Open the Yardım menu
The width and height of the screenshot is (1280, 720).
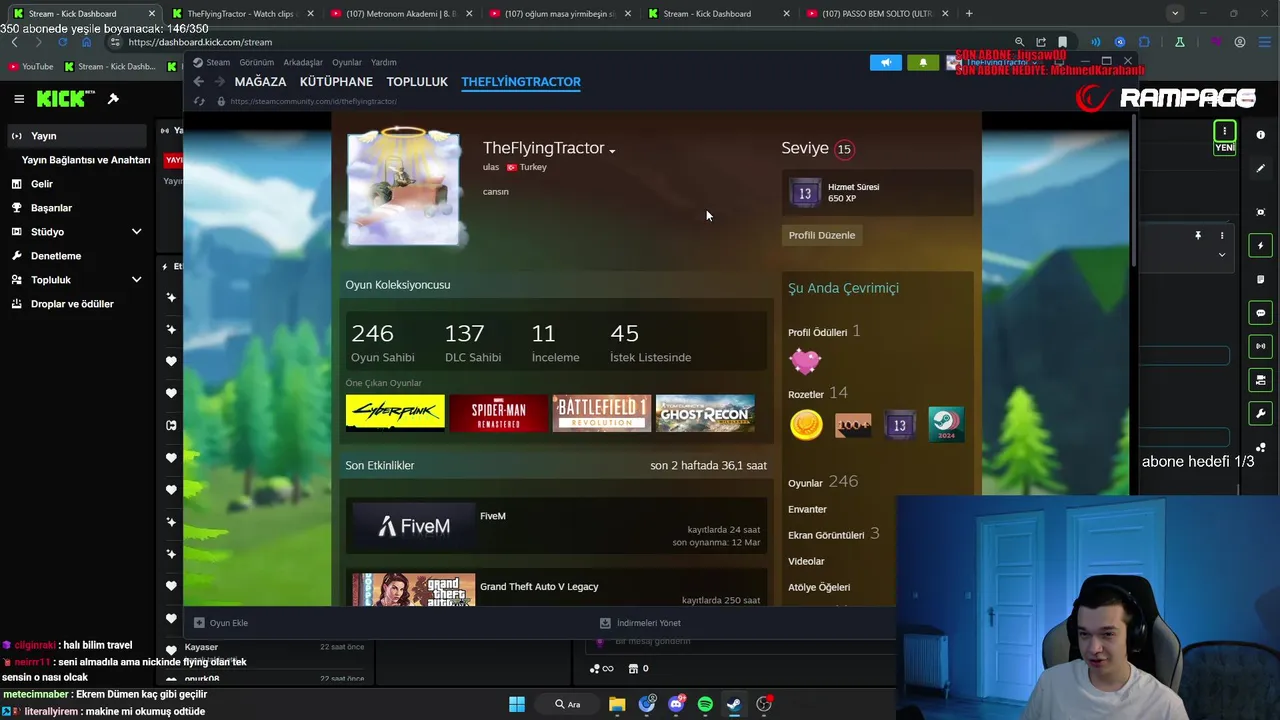384,62
